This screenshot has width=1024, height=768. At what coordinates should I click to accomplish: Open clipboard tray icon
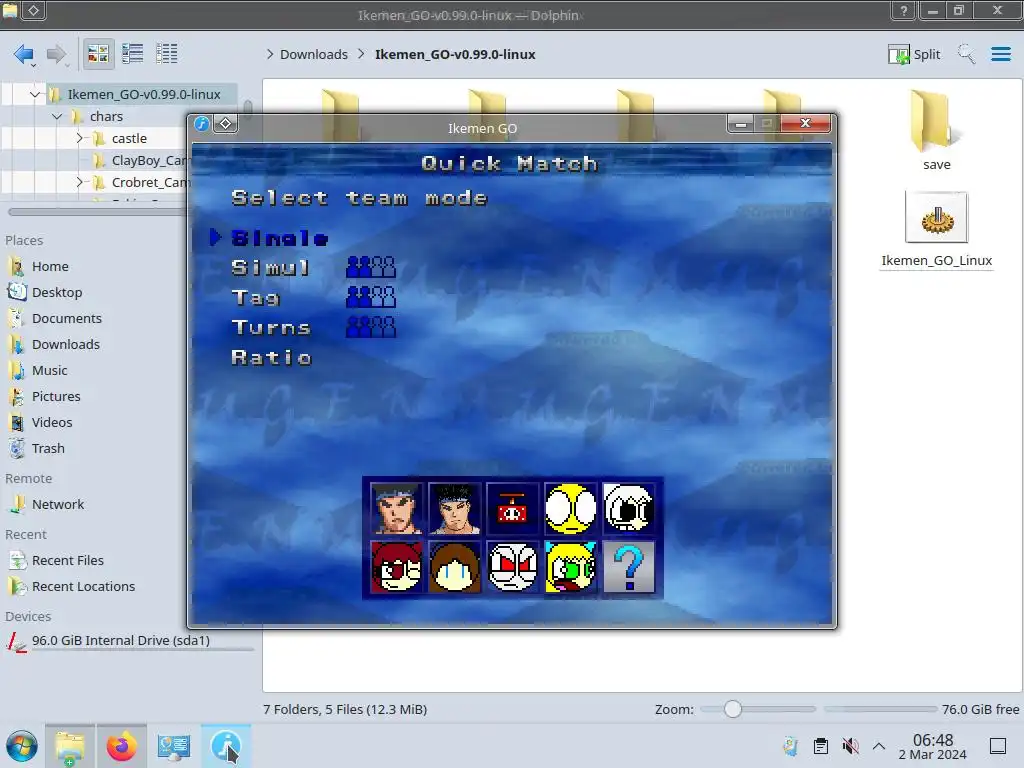tap(821, 746)
